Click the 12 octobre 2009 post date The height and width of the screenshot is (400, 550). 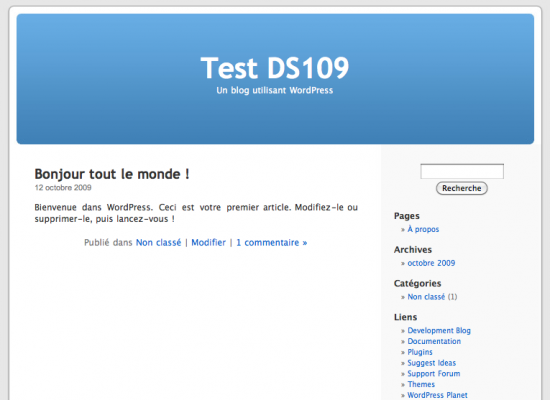63,188
